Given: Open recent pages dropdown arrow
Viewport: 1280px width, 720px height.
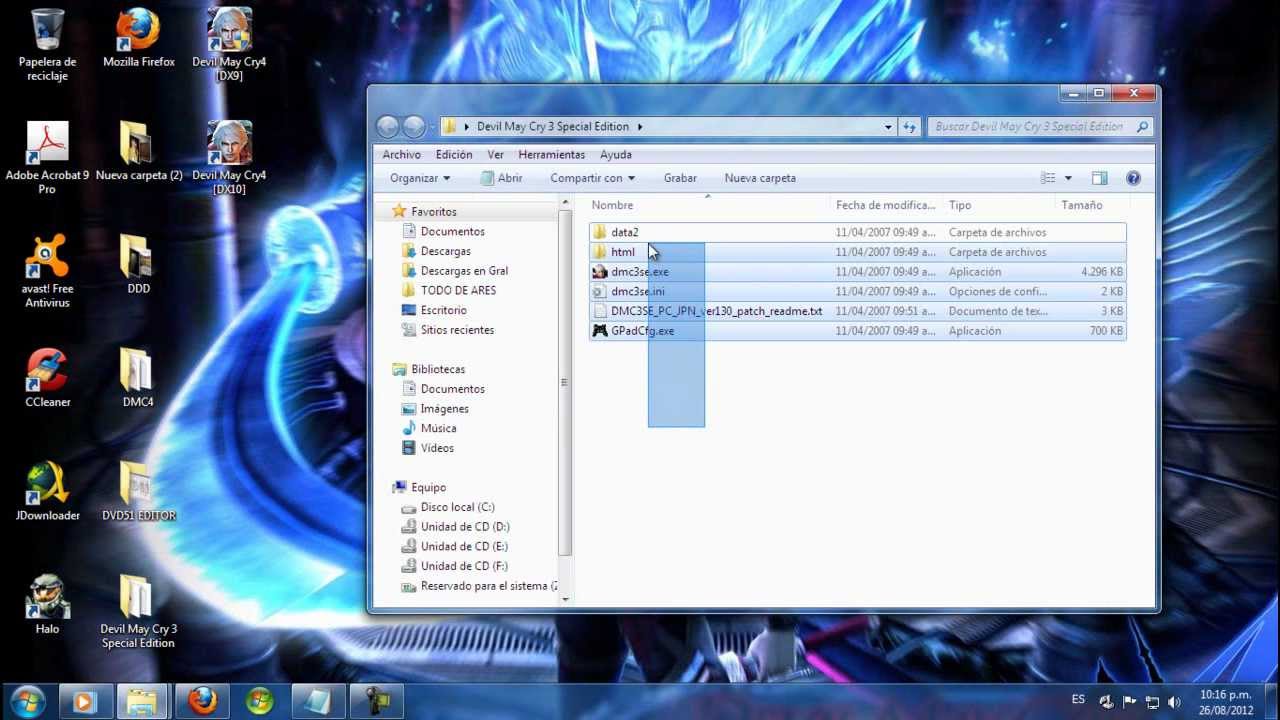Looking at the screenshot, I should click(432, 127).
